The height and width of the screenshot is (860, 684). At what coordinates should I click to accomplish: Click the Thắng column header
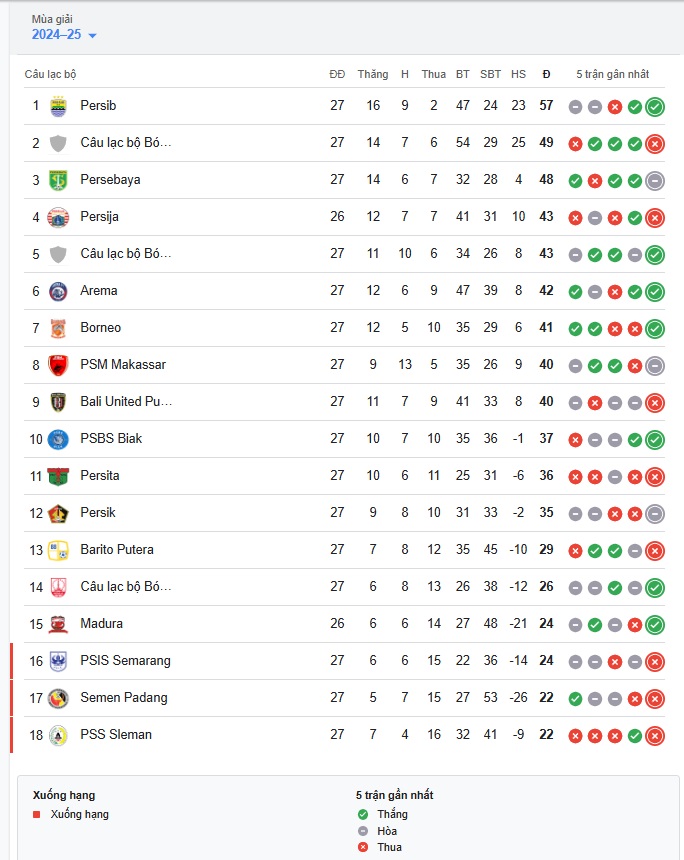(x=373, y=74)
